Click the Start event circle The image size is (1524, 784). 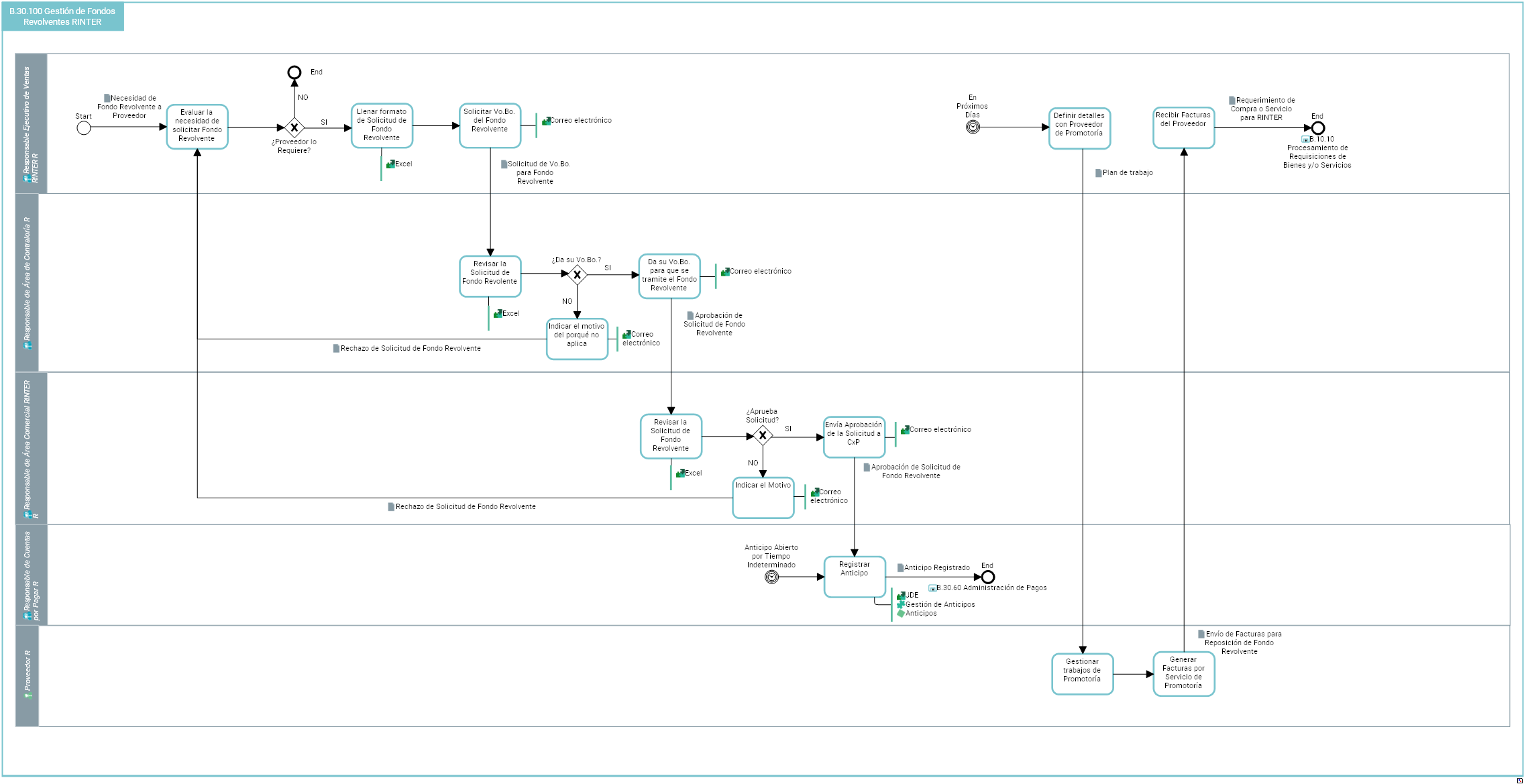point(84,127)
